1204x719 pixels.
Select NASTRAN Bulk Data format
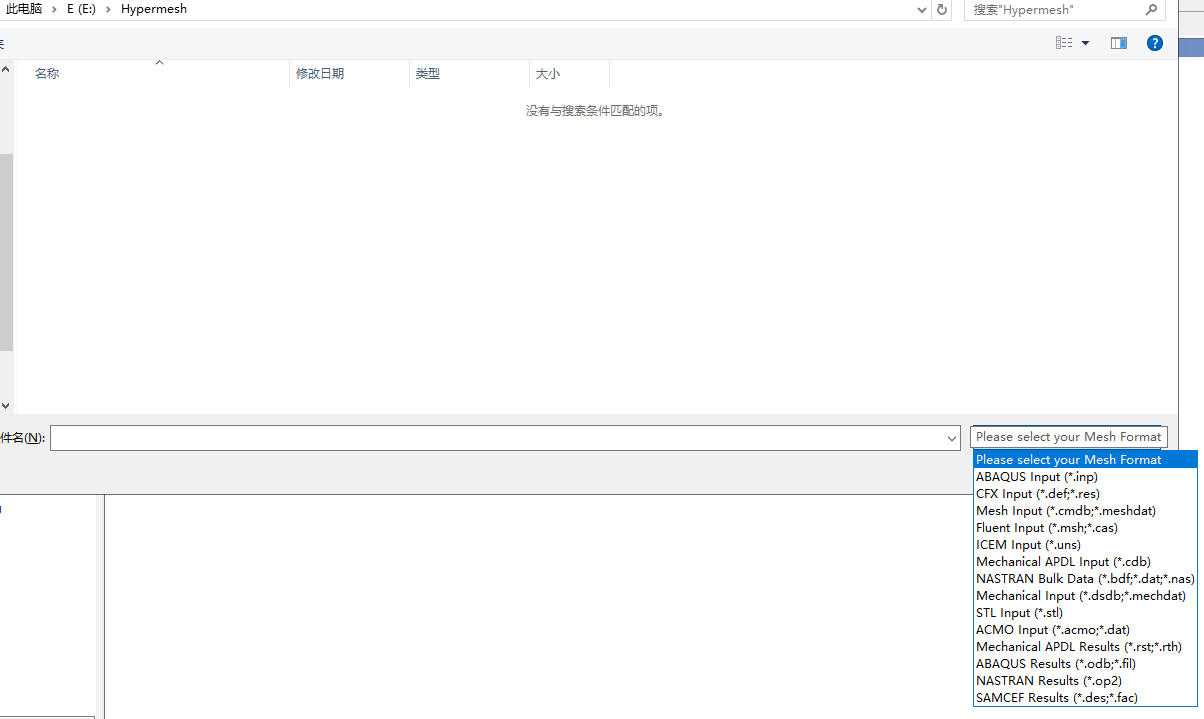click(1085, 579)
